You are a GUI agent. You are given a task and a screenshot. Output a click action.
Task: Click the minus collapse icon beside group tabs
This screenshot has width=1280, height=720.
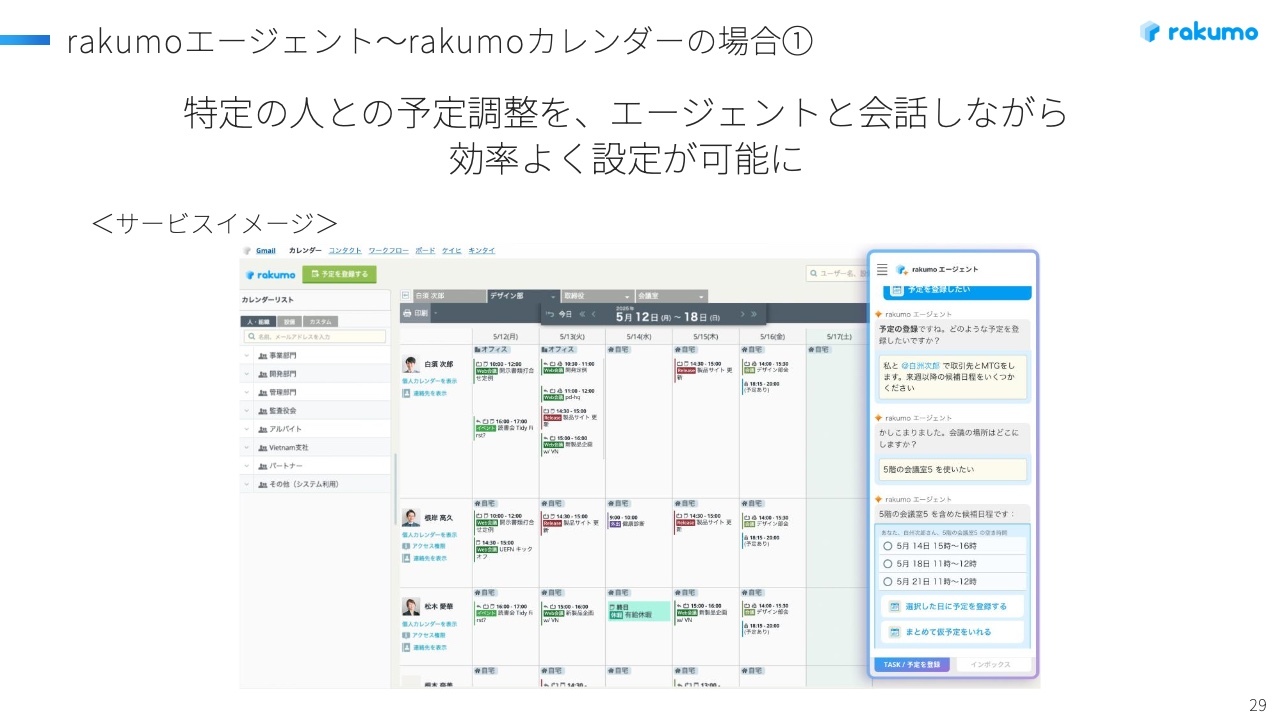[x=405, y=296]
